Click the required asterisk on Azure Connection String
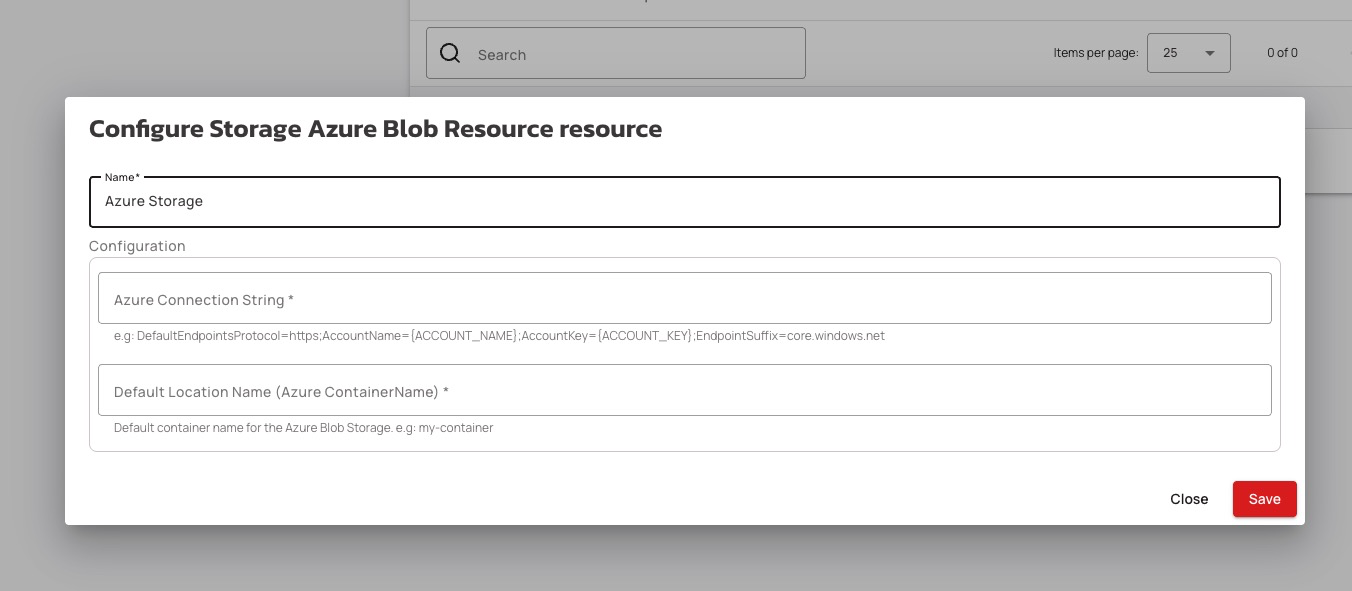The height and width of the screenshot is (591, 1352). (291, 300)
